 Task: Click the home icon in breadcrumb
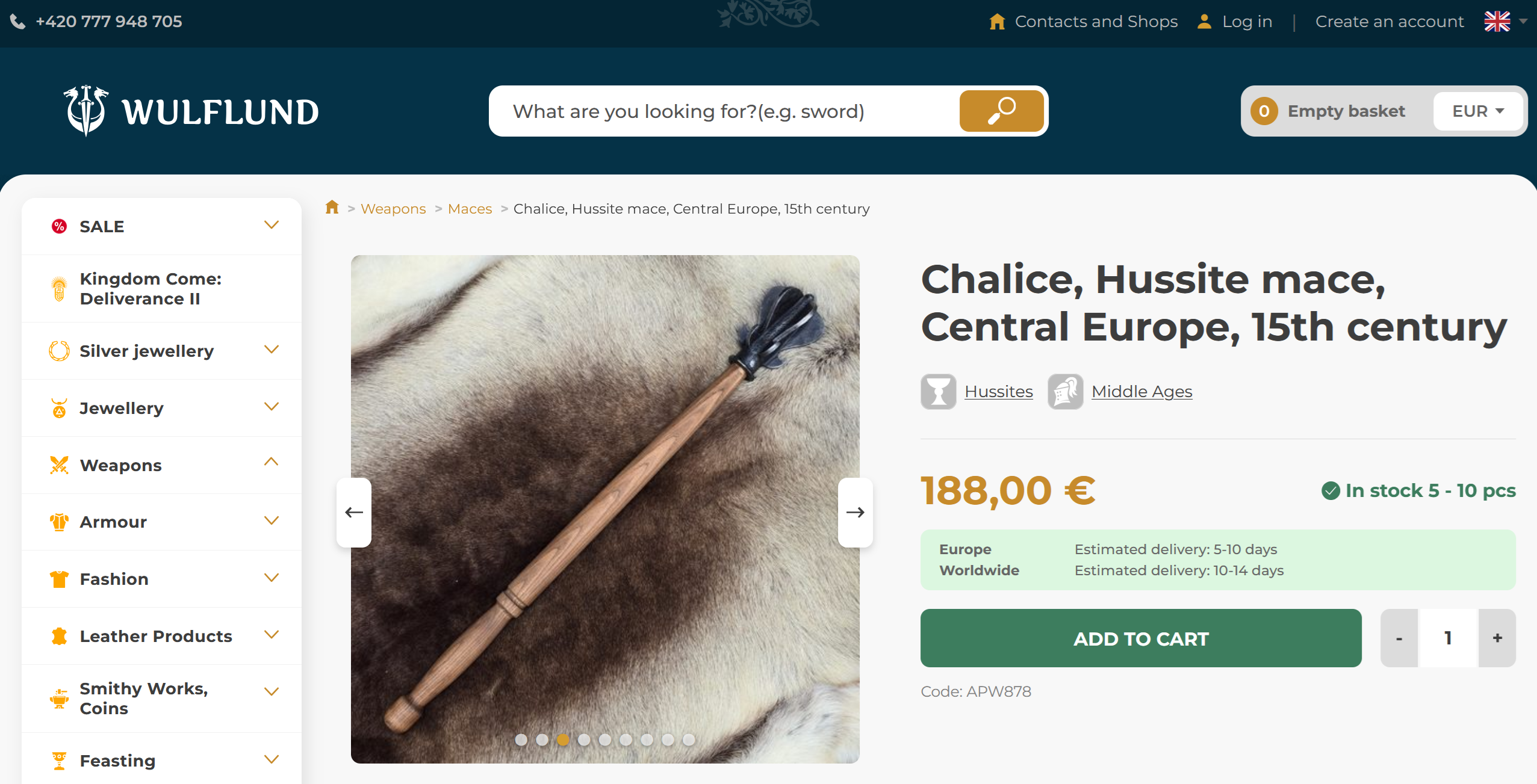pyautogui.click(x=332, y=208)
